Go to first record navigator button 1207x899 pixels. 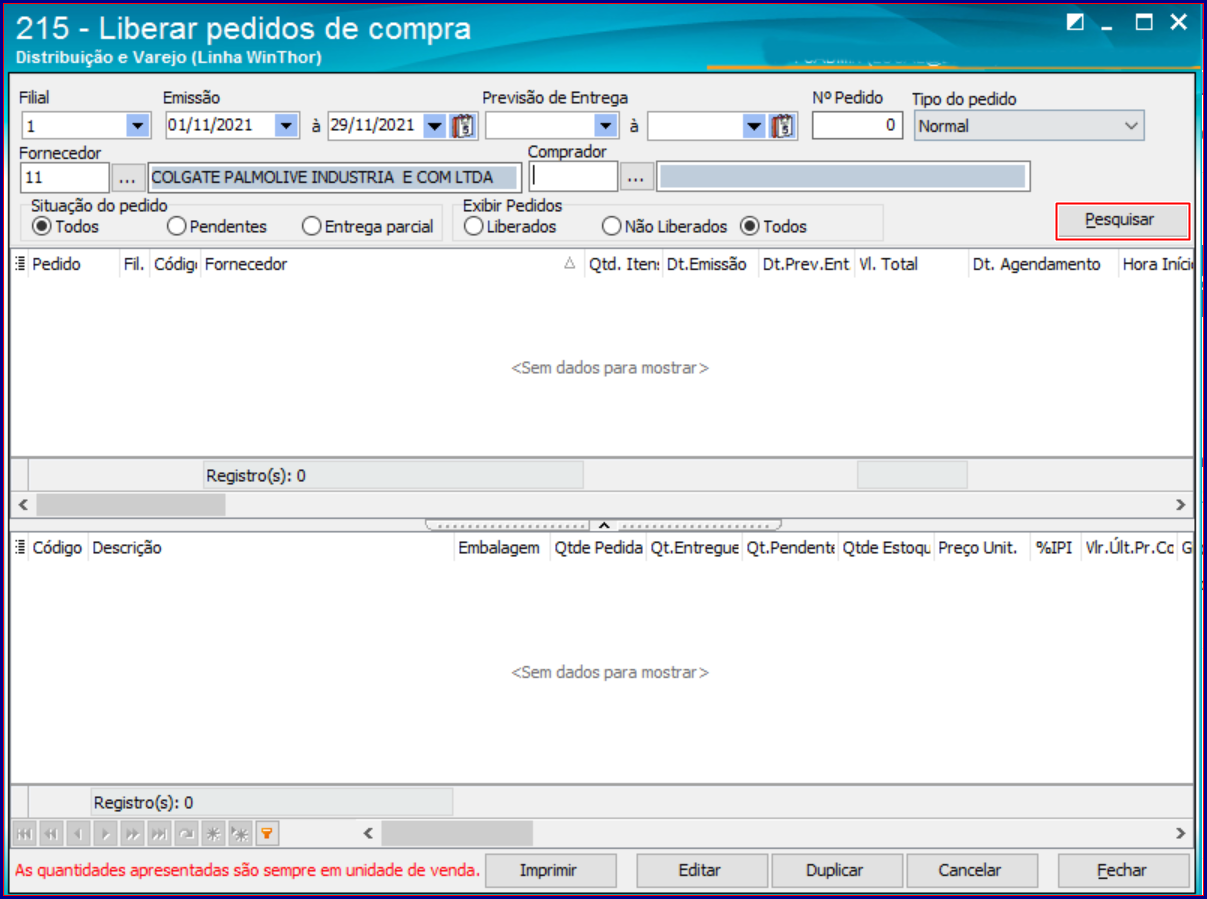click(x=24, y=832)
